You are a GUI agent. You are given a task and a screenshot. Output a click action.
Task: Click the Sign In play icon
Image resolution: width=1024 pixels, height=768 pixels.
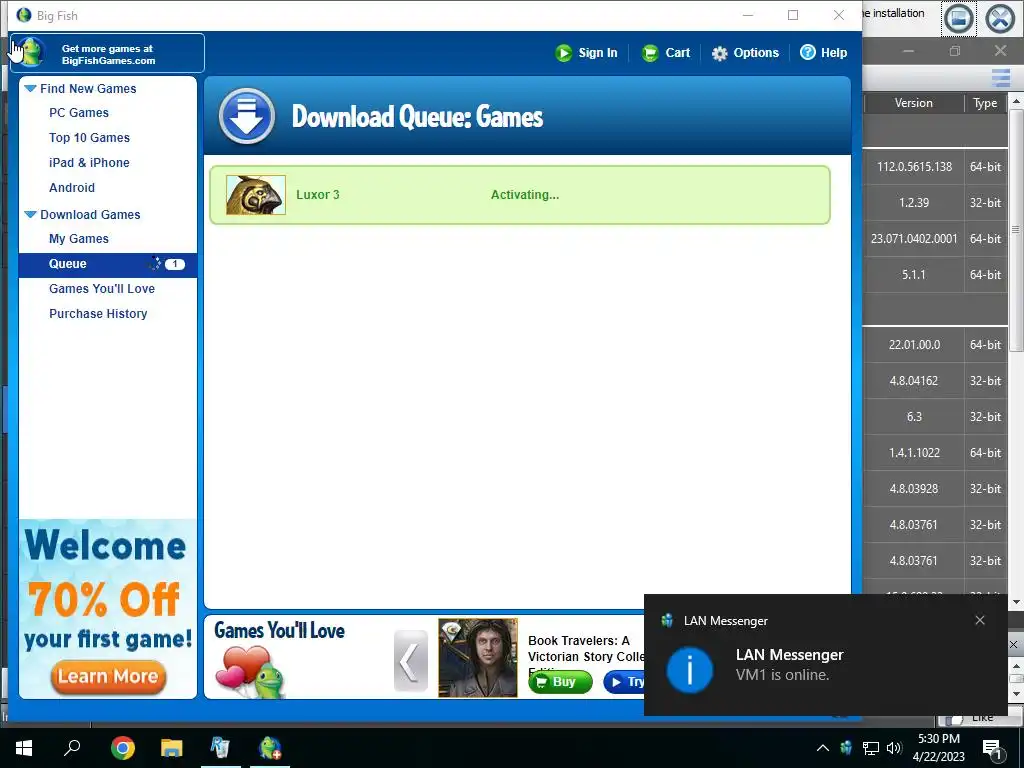pyautogui.click(x=563, y=53)
